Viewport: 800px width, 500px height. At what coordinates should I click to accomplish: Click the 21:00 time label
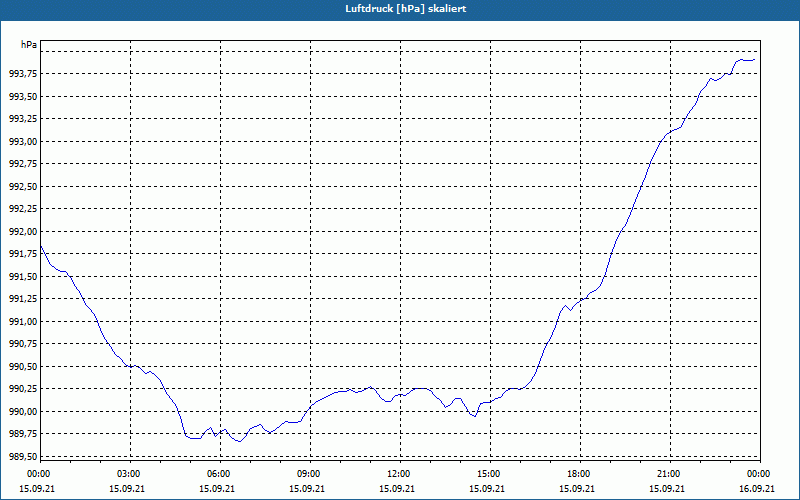pos(670,474)
